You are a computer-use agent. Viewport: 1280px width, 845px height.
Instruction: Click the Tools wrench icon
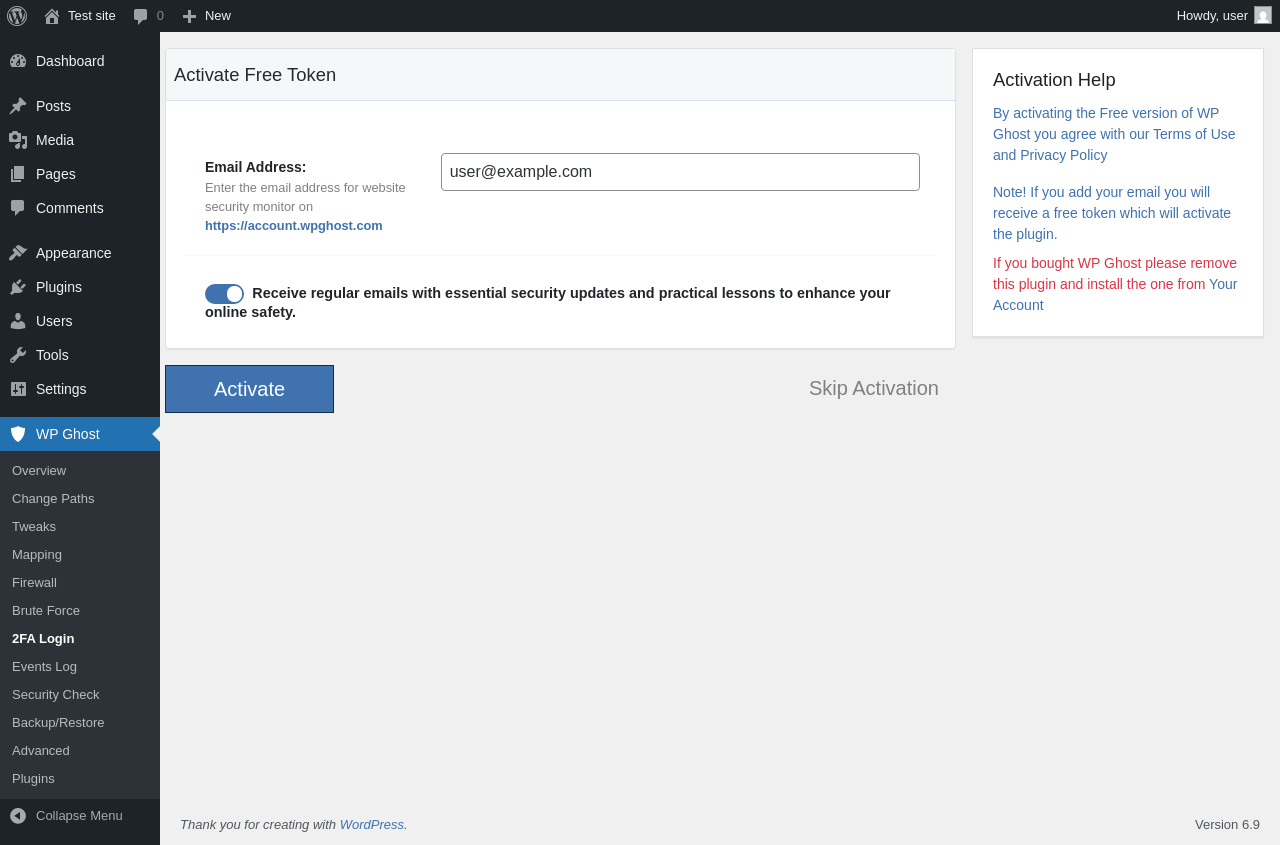18,355
